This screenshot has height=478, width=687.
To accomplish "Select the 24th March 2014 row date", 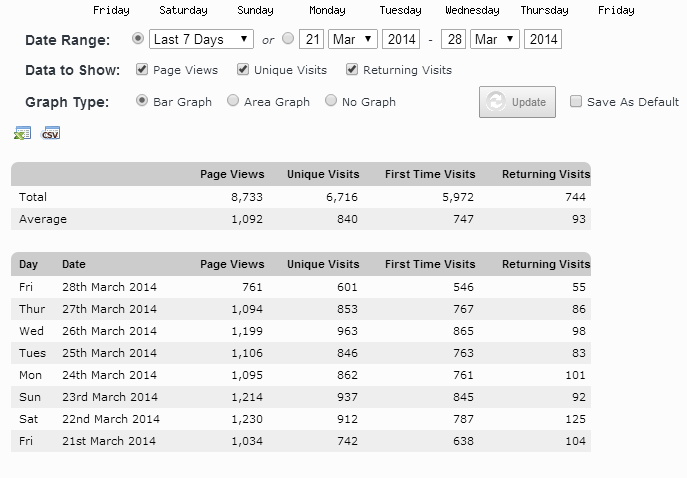I will click(x=109, y=375).
